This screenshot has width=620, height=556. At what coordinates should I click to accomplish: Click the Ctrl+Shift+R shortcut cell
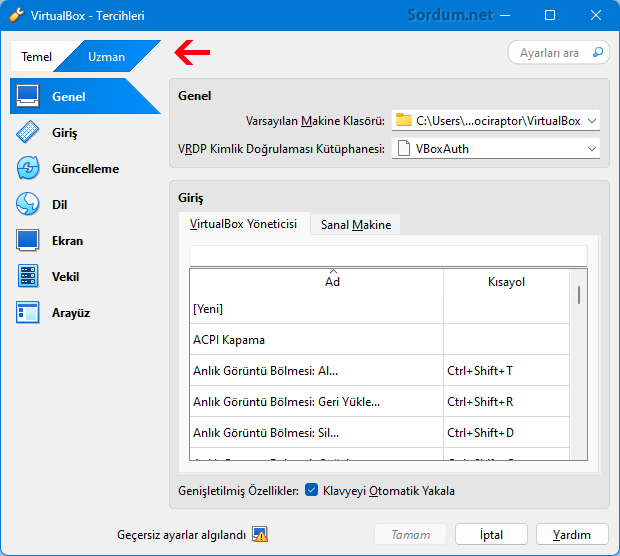click(506, 401)
